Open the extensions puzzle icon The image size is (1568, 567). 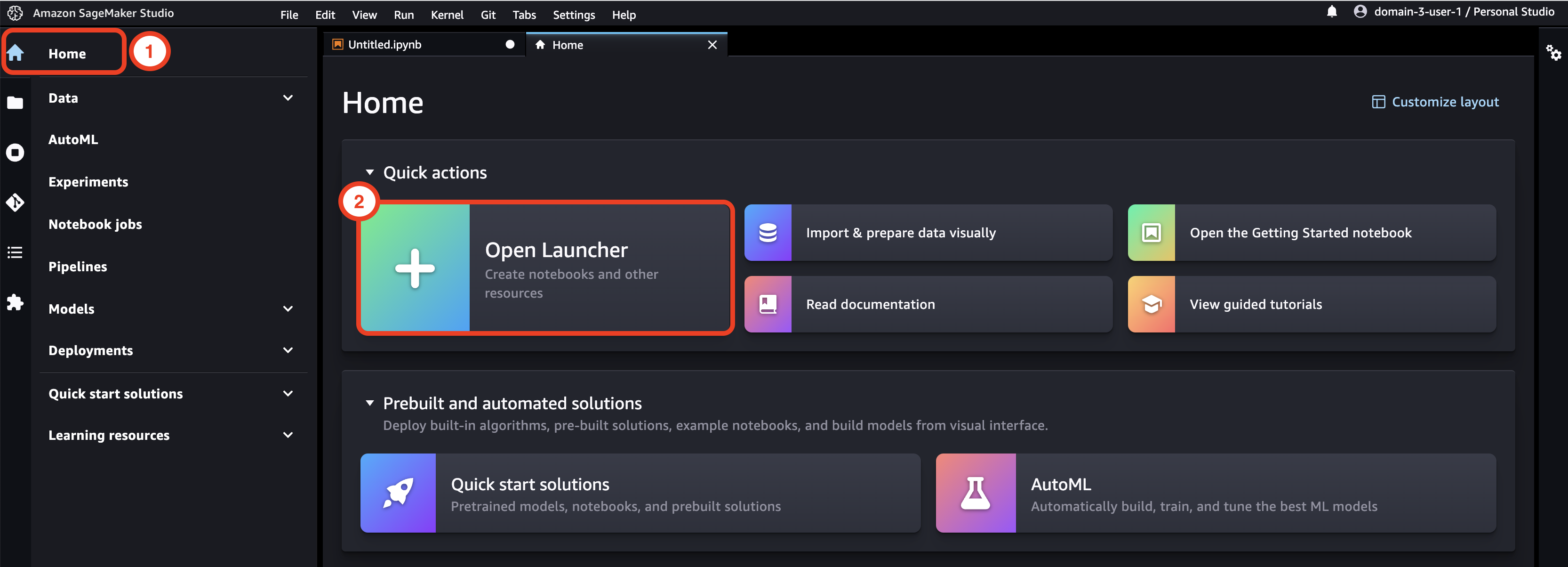tap(15, 302)
